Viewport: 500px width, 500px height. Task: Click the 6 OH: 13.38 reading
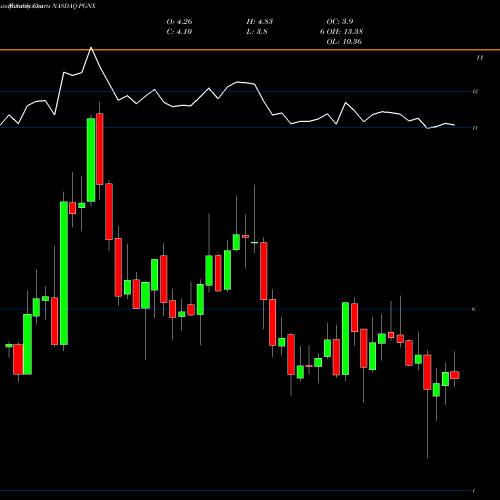341,32
